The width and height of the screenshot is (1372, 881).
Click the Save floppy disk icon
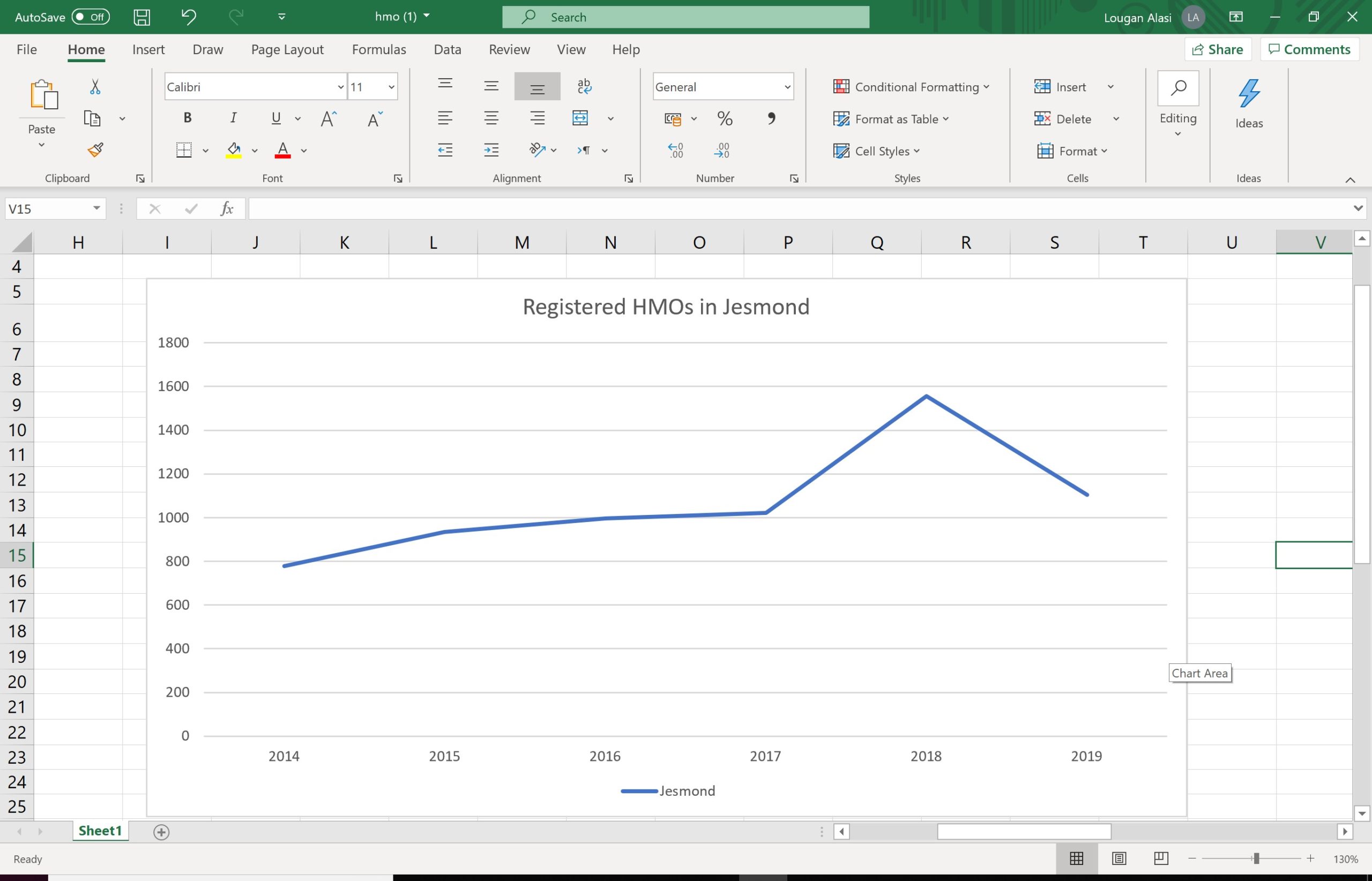(x=142, y=17)
